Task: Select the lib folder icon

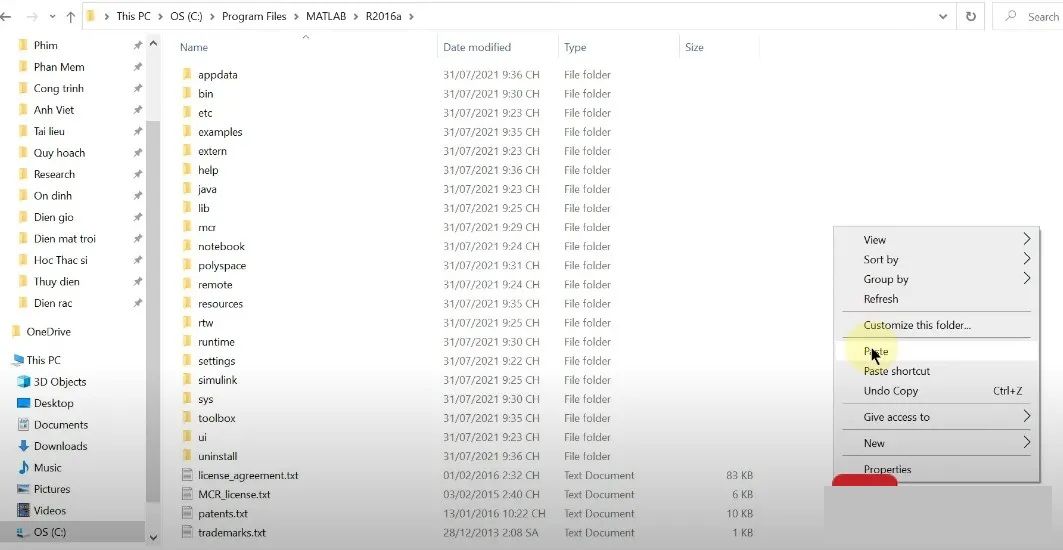Action: pyautogui.click(x=187, y=208)
